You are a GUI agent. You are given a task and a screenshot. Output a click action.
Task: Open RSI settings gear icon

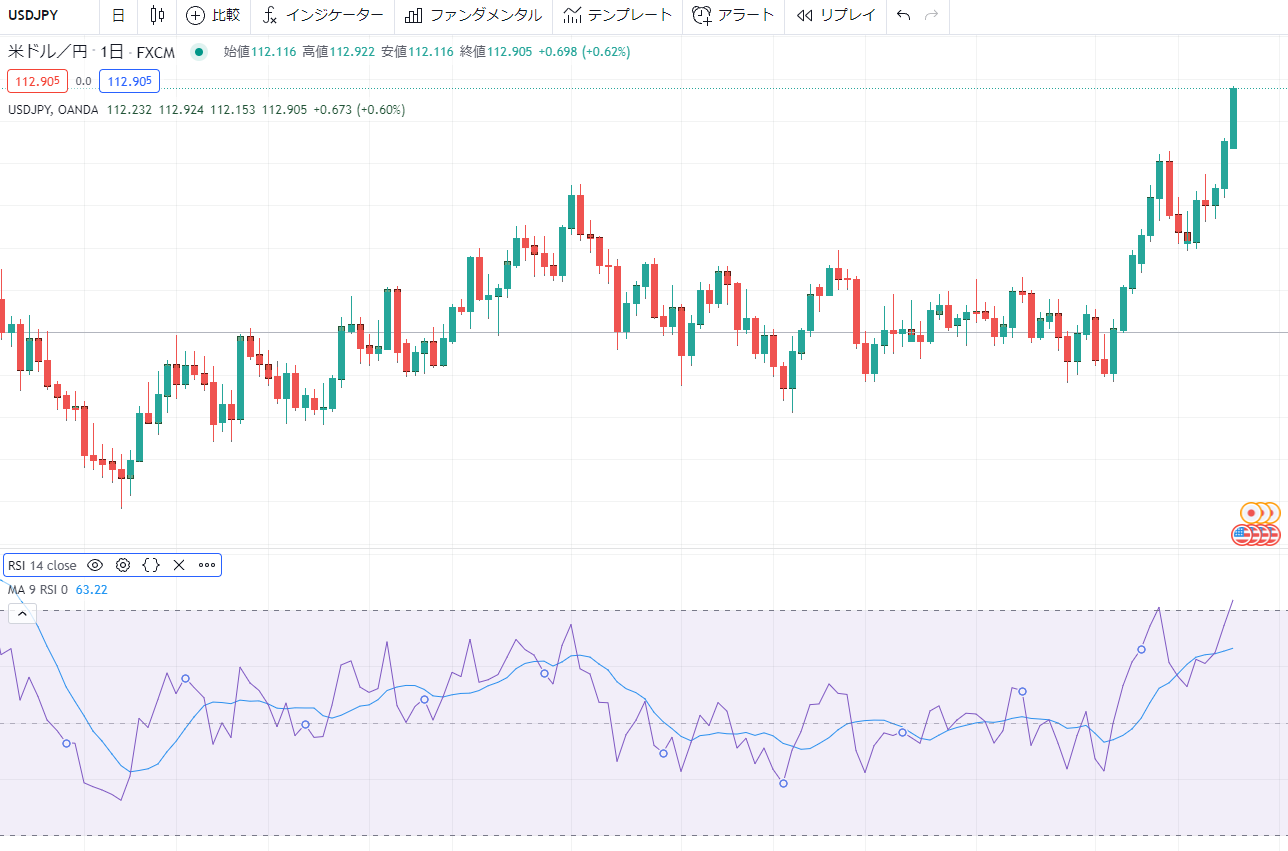coord(123,565)
